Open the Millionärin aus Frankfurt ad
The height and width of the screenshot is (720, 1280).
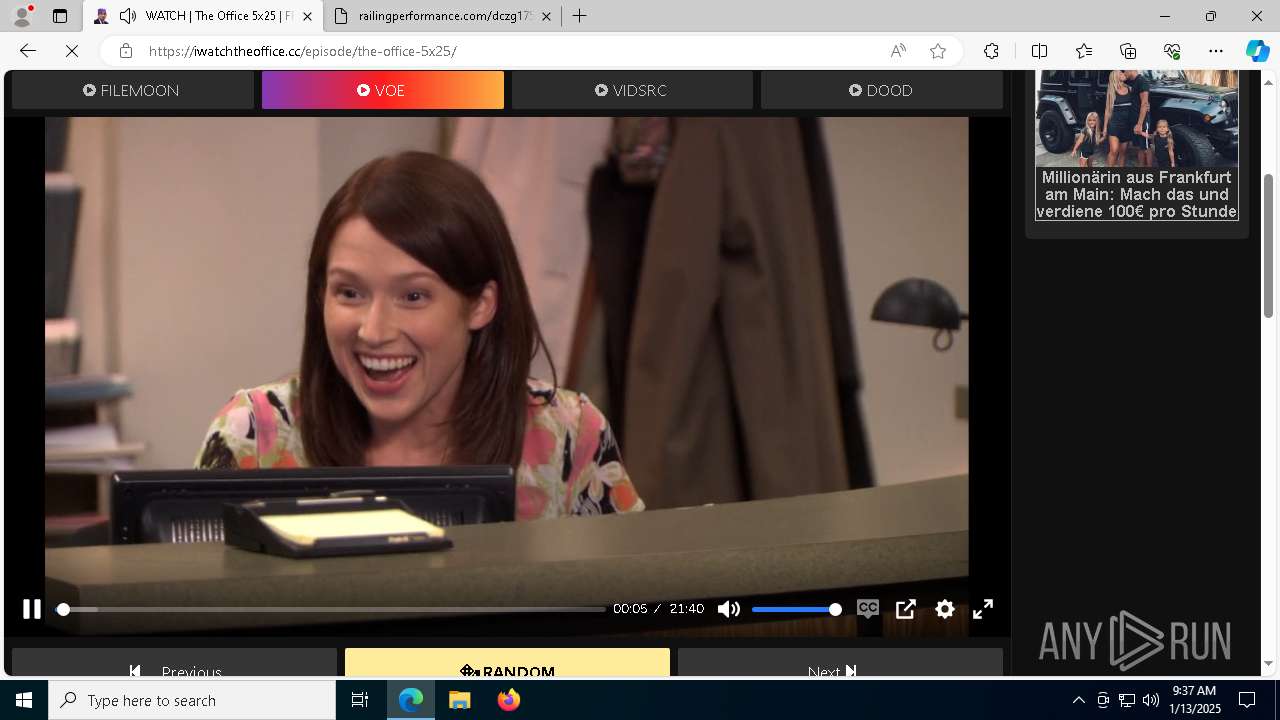tap(1136, 145)
